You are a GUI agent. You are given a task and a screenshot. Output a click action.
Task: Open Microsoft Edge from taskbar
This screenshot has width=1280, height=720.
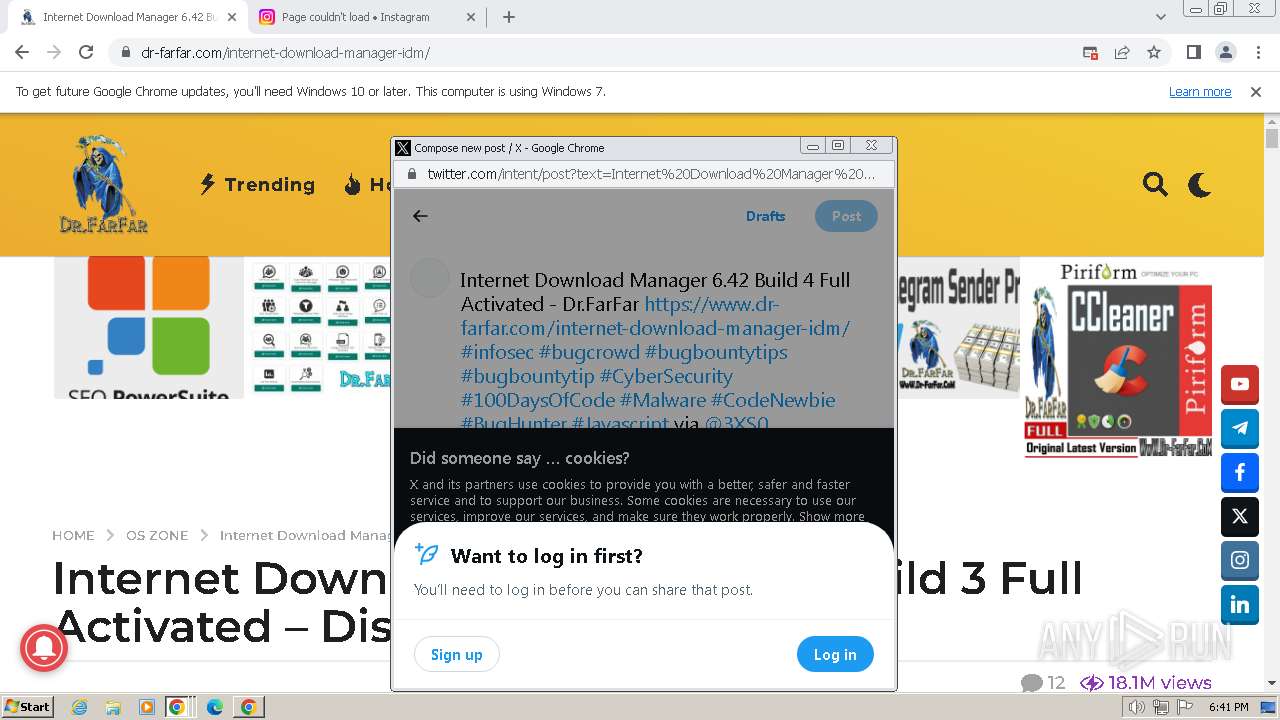(x=215, y=707)
